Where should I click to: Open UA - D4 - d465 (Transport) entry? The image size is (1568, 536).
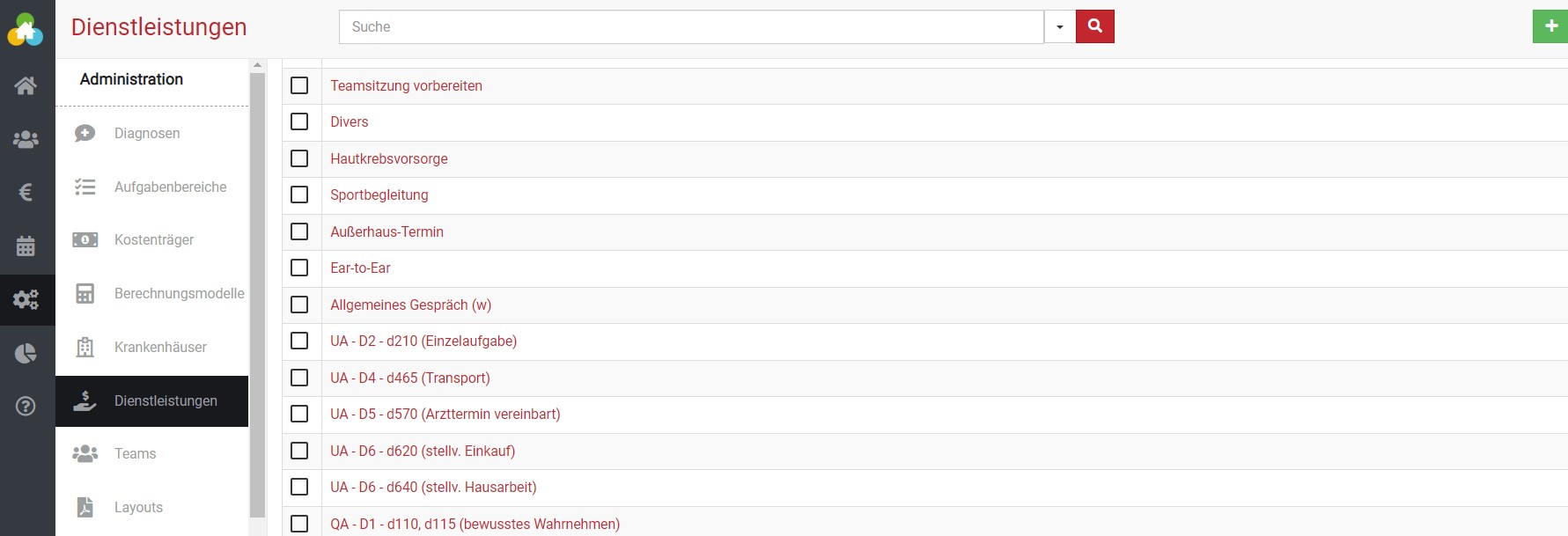(410, 378)
